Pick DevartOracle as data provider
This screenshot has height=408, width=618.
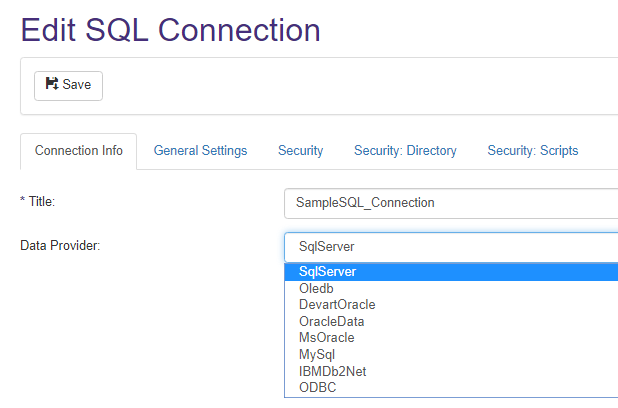point(337,305)
